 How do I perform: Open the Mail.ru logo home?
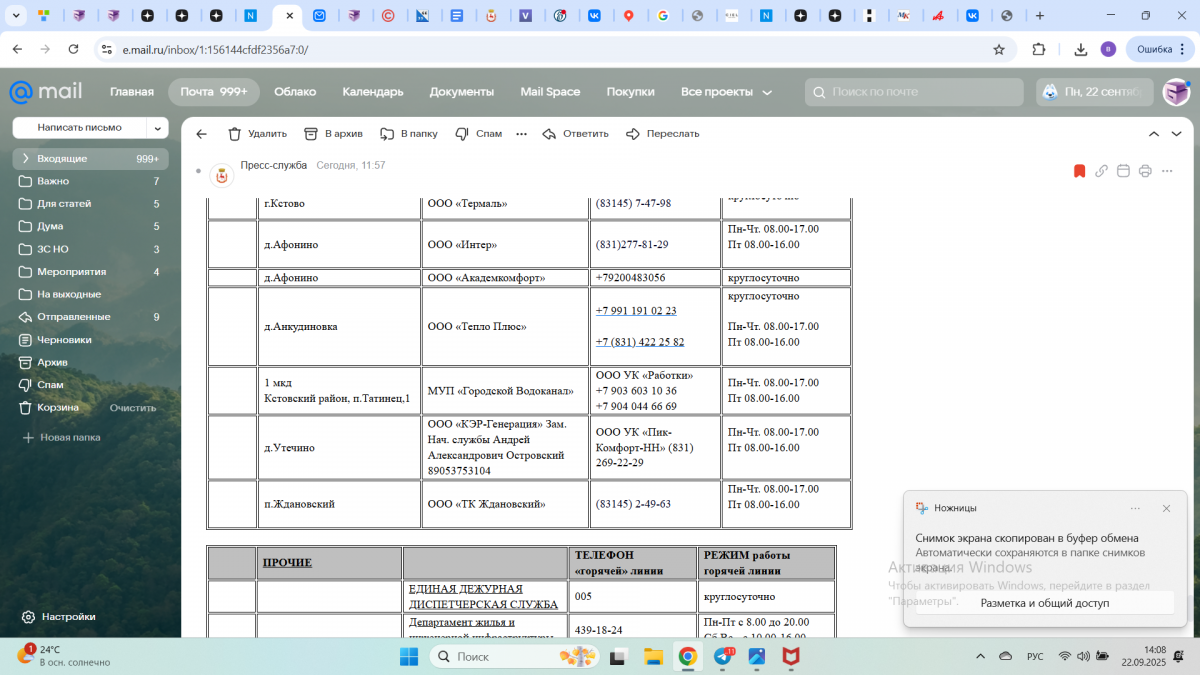click(46, 92)
